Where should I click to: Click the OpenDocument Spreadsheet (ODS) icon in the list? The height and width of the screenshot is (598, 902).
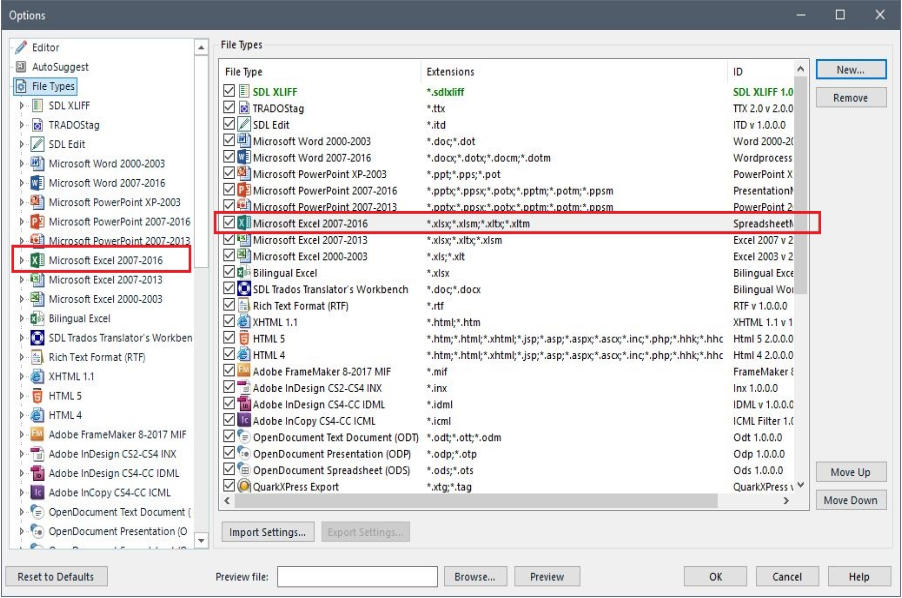point(244,470)
